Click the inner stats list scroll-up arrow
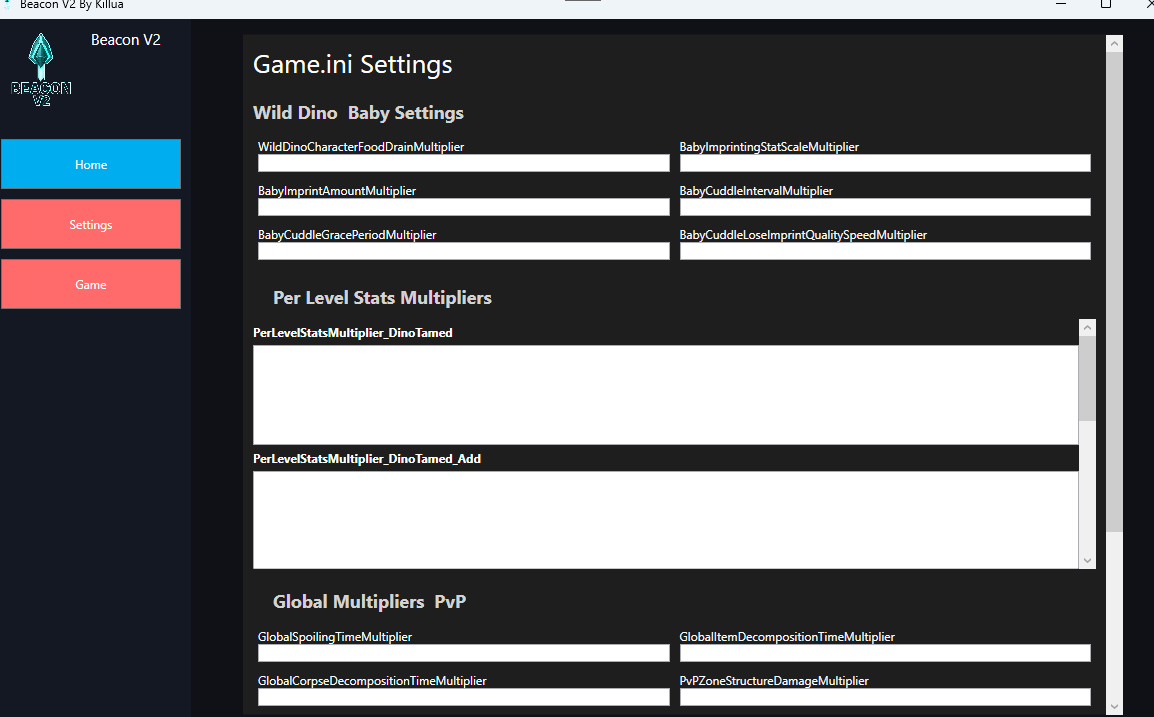Image resolution: width=1154 pixels, height=717 pixels. (x=1087, y=327)
